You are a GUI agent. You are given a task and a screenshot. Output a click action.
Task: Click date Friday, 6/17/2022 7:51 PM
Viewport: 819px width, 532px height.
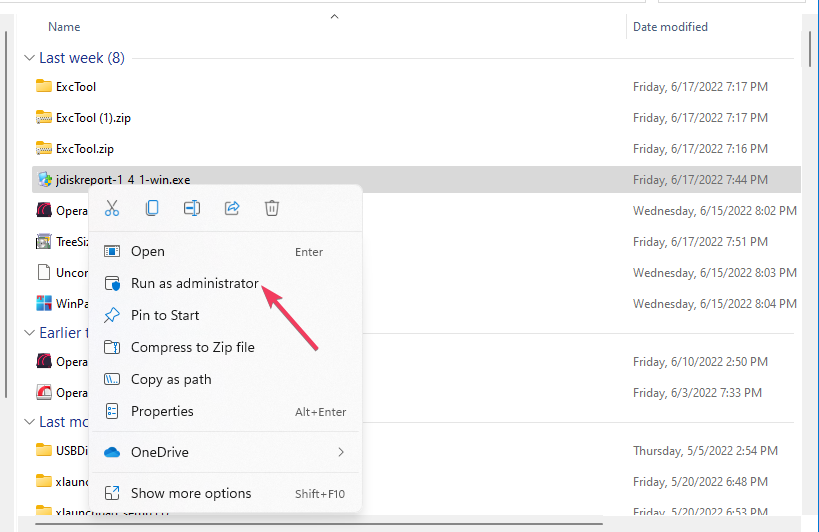point(700,242)
